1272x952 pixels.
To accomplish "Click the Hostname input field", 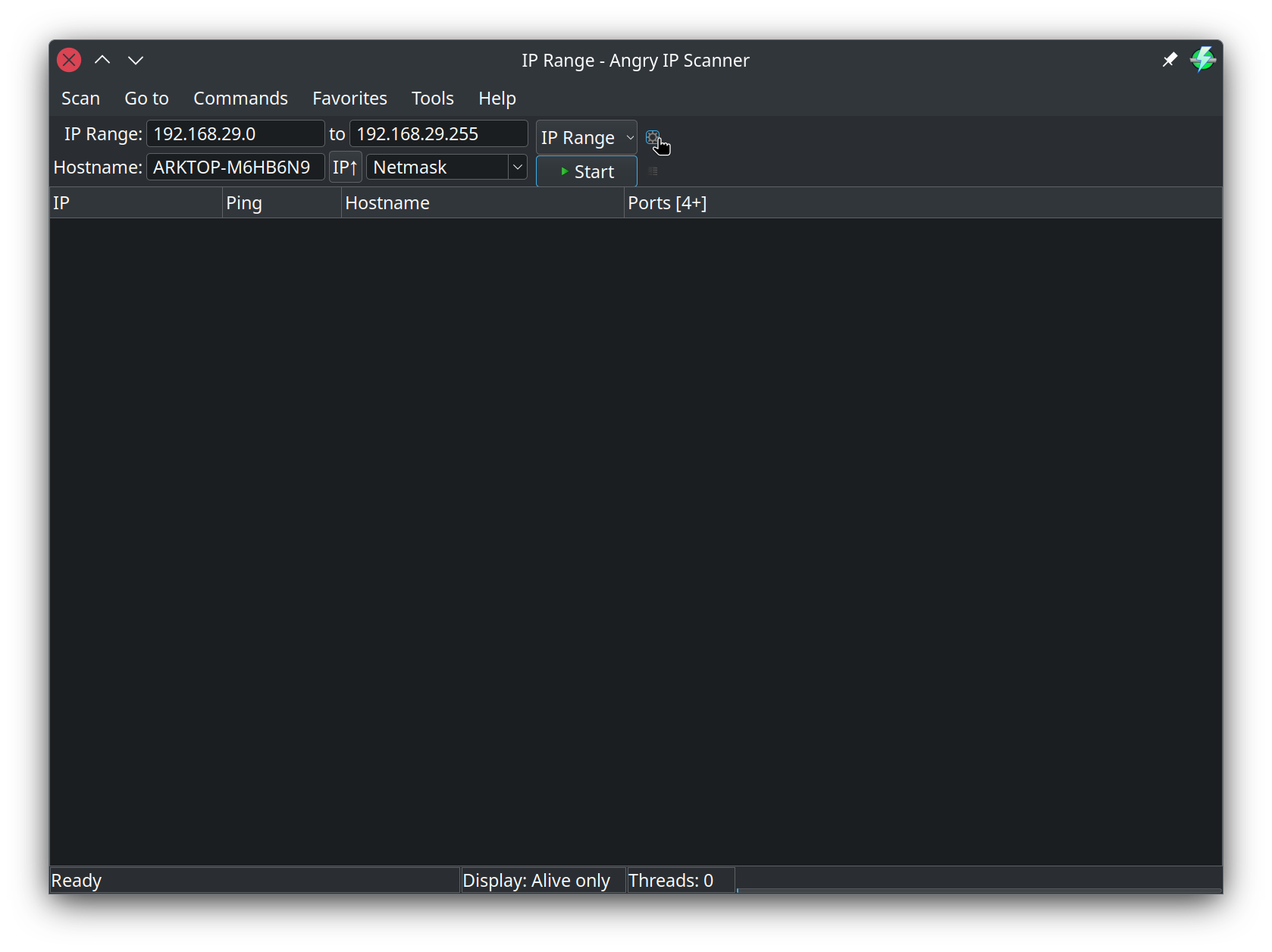I will click(x=235, y=168).
